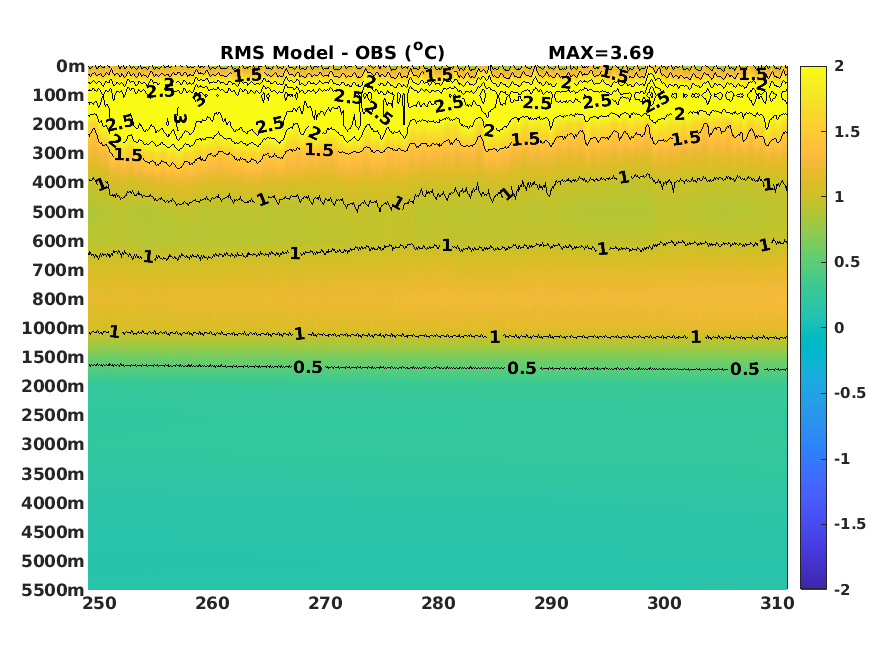This screenshot has height=656, width=875.
Task: Select the "4000m" depth axis label
Action: (x=53, y=503)
